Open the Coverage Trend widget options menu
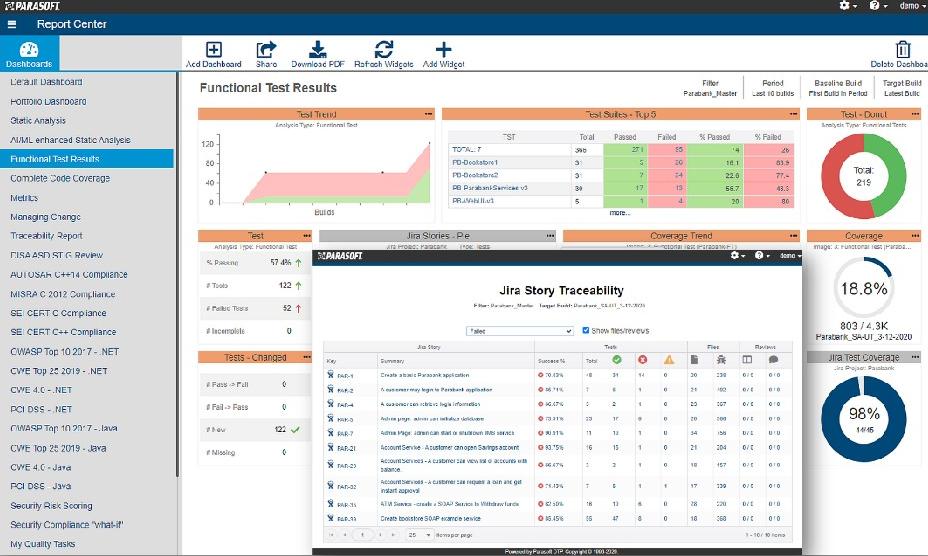This screenshot has height=556, width=928. [794, 236]
